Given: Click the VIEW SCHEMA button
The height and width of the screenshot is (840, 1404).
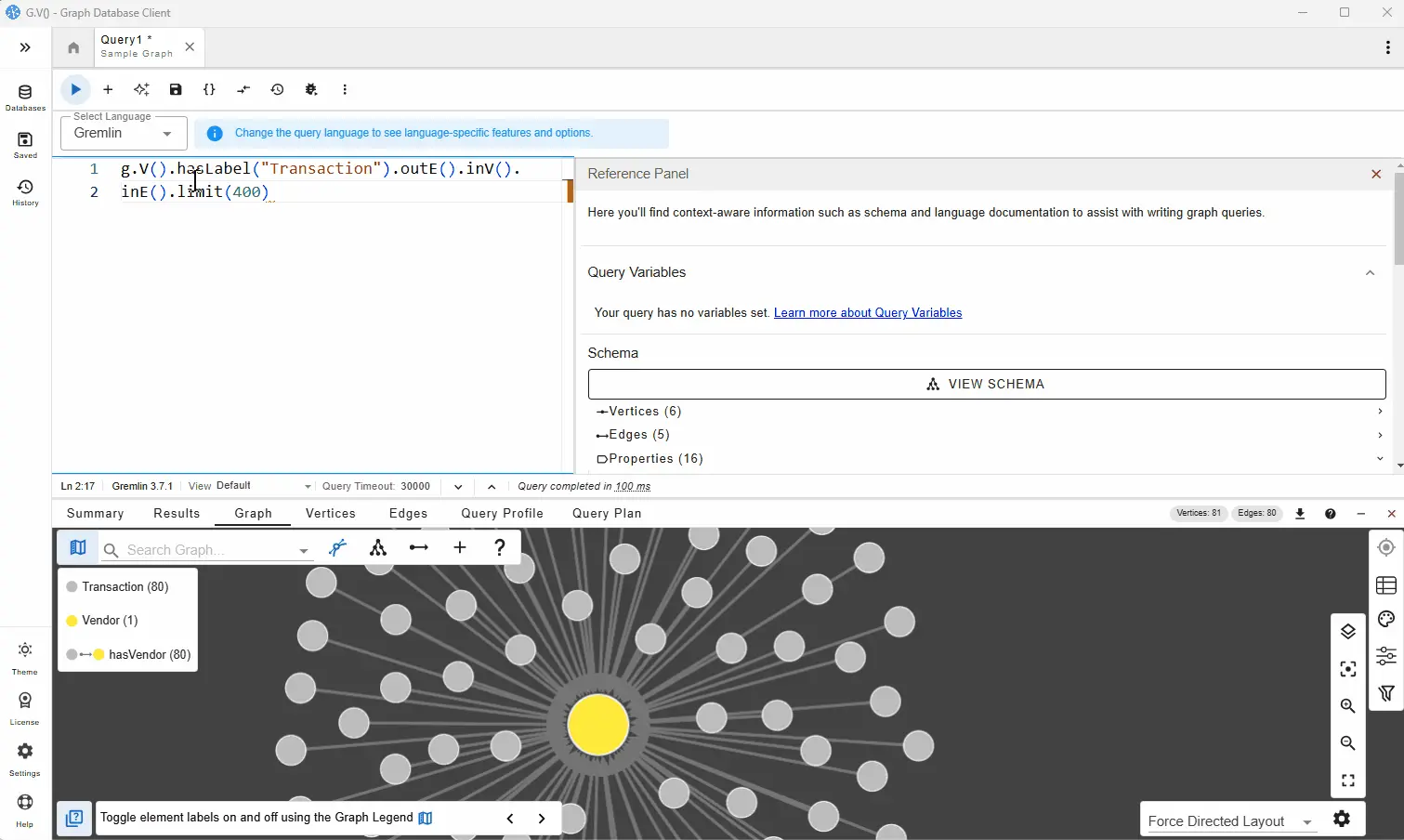Looking at the screenshot, I should pyautogui.click(x=986, y=383).
